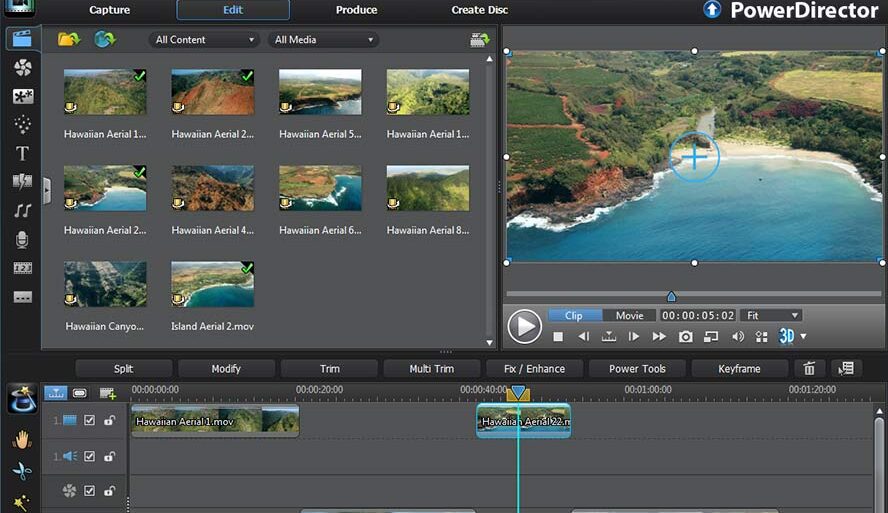Take a snapshot with camera icon

click(685, 337)
